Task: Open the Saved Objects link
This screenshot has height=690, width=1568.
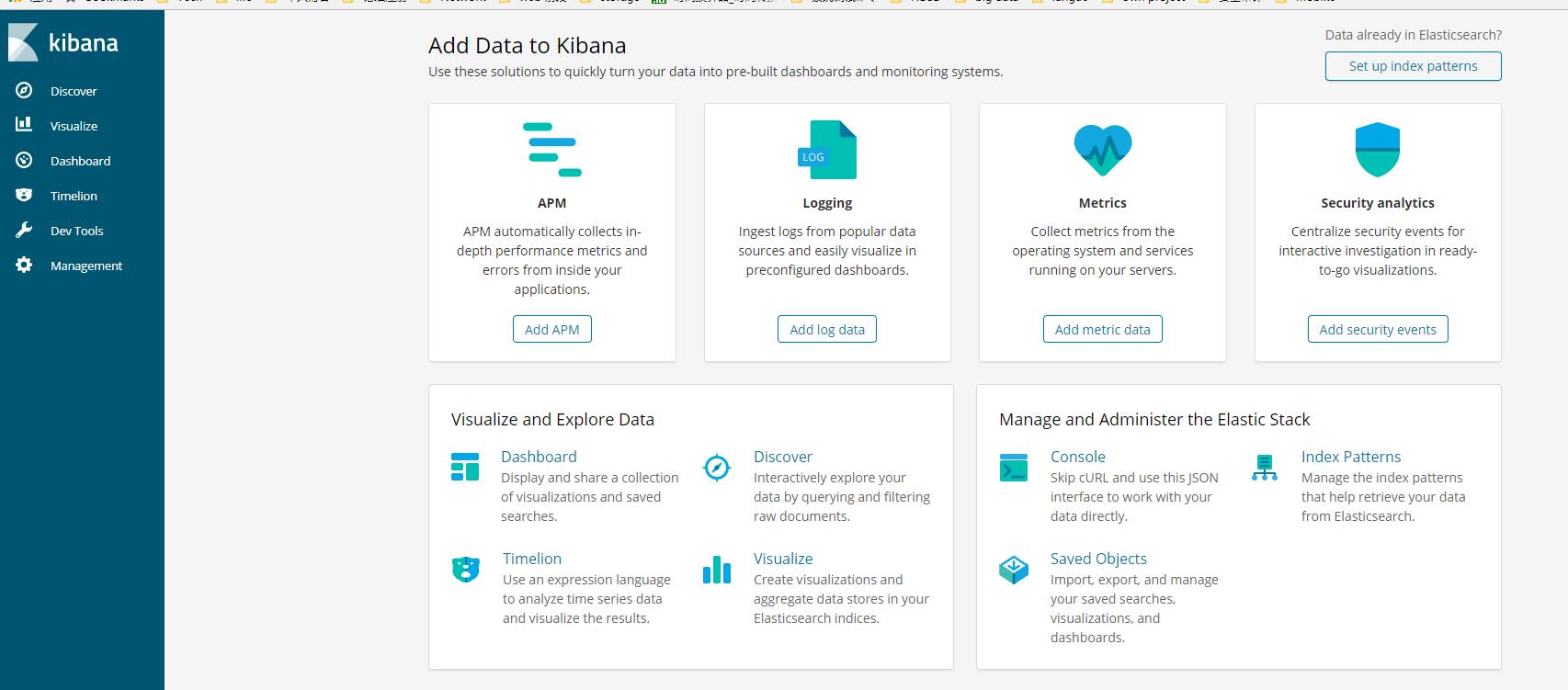Action: point(1098,559)
